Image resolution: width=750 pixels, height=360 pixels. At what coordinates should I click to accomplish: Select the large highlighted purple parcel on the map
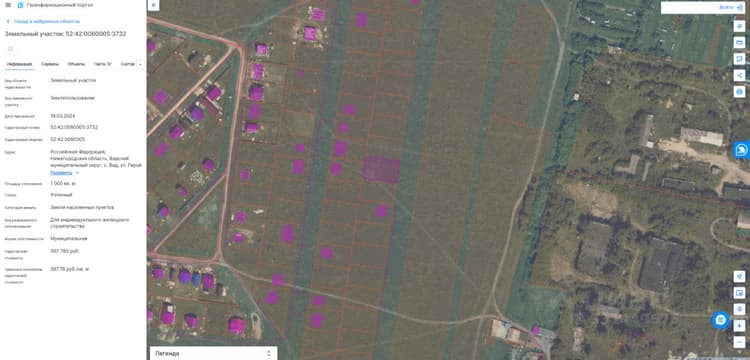coord(381,169)
